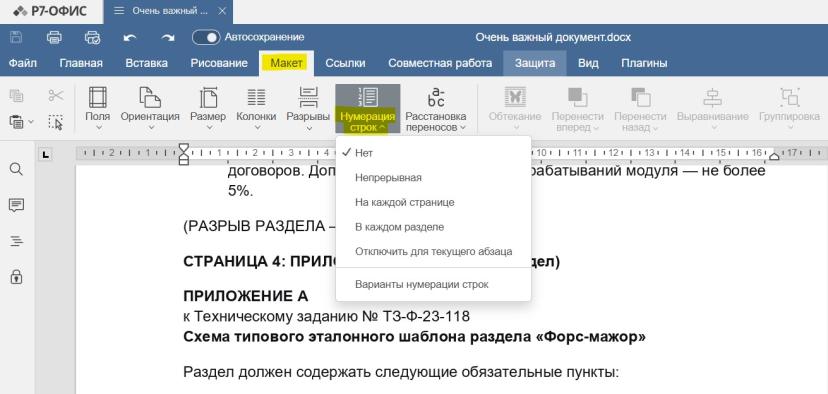Switch to the Главная tab
Viewport: 828px width, 394px height.
point(81,63)
